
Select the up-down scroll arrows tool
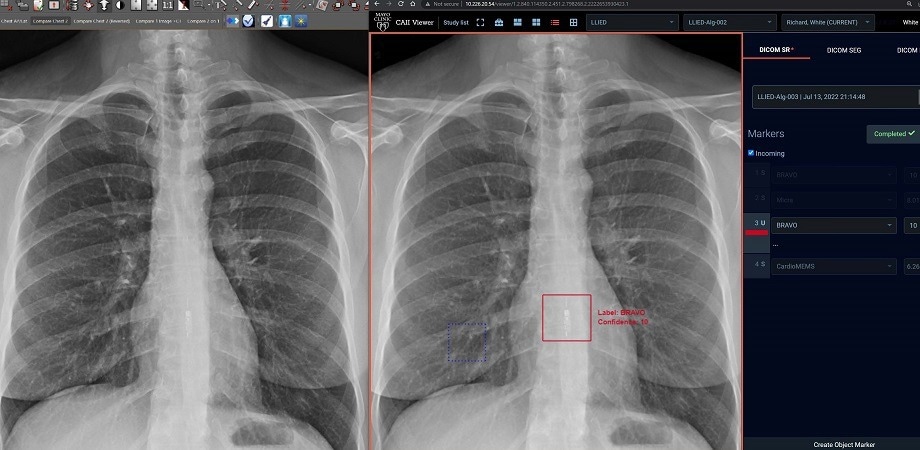pos(104,5)
